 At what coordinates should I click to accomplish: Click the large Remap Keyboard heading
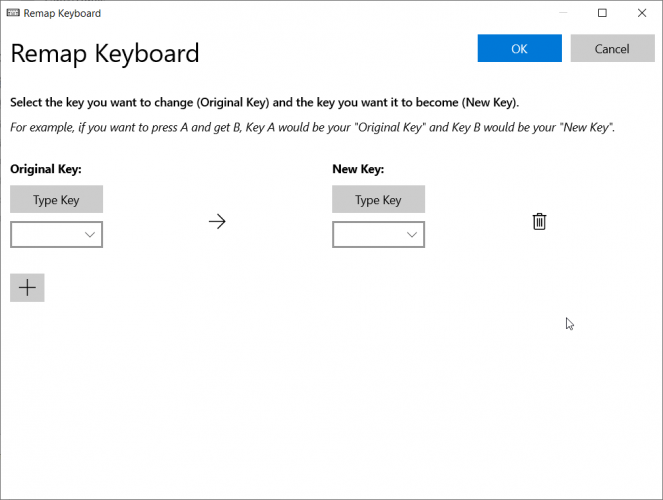[105, 53]
